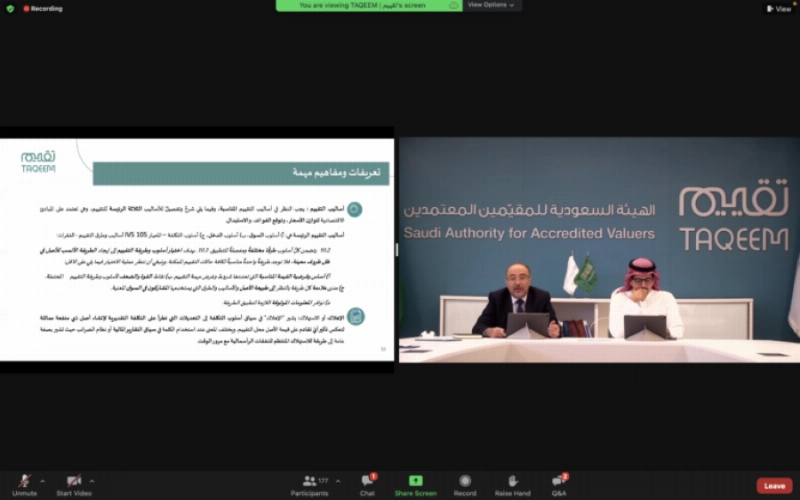Image resolution: width=800 pixels, height=500 pixels.
Task: Click the divider handle between shared screen and video
Action: [x=396, y=249]
